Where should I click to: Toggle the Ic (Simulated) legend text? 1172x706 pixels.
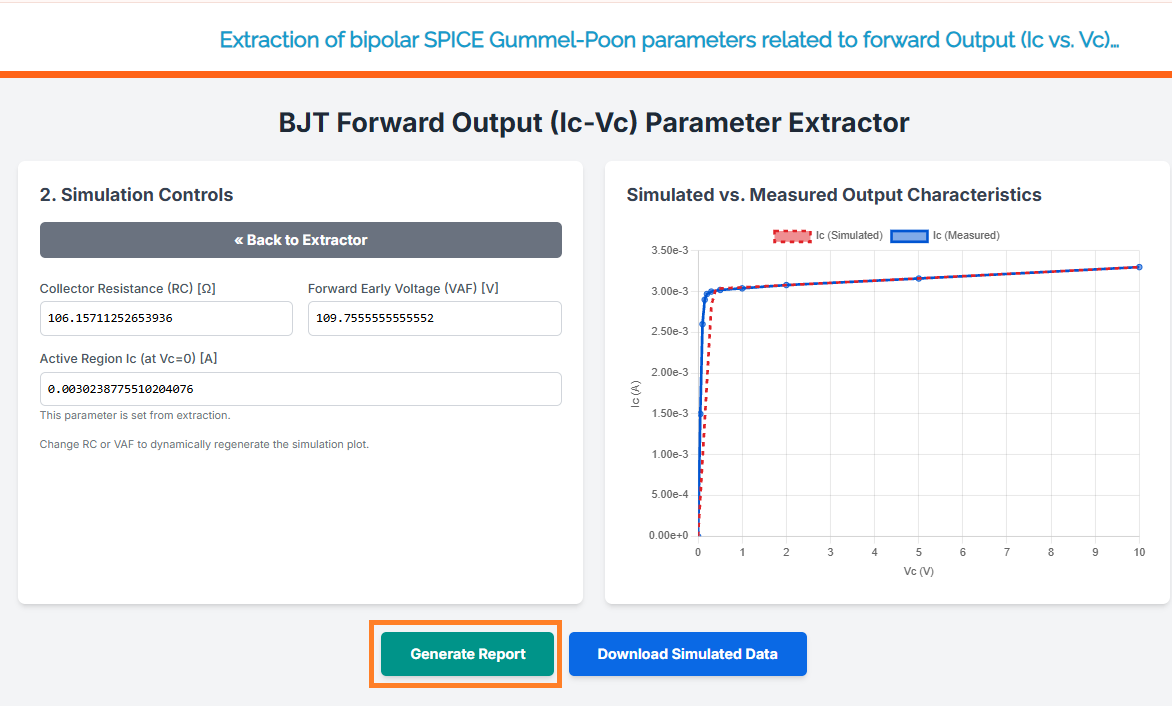click(x=848, y=236)
